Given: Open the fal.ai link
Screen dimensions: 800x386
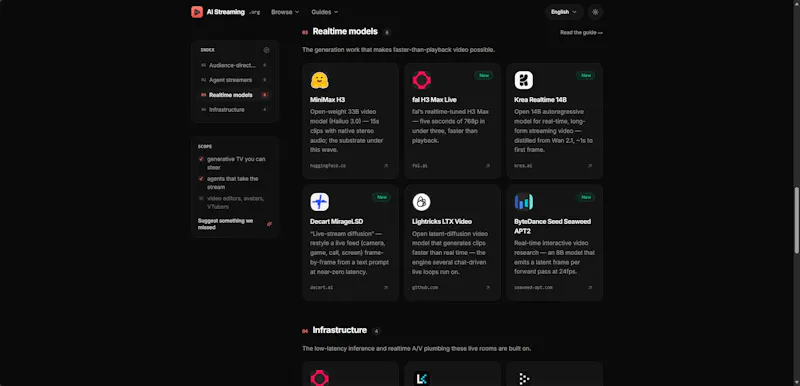Looking at the screenshot, I should [x=420, y=166].
